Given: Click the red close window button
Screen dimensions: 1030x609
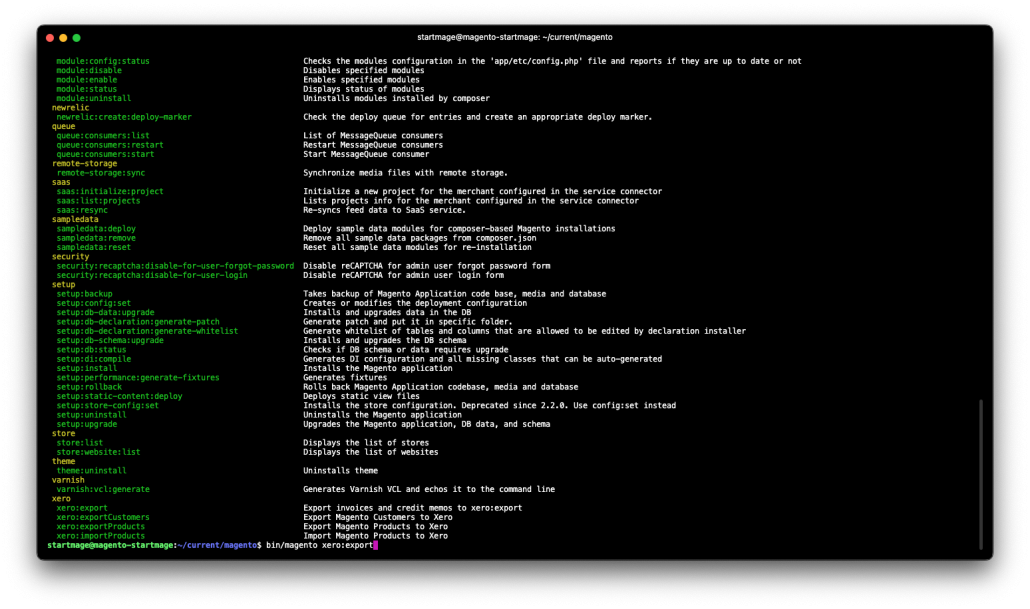Looking at the screenshot, I should coord(50,38).
